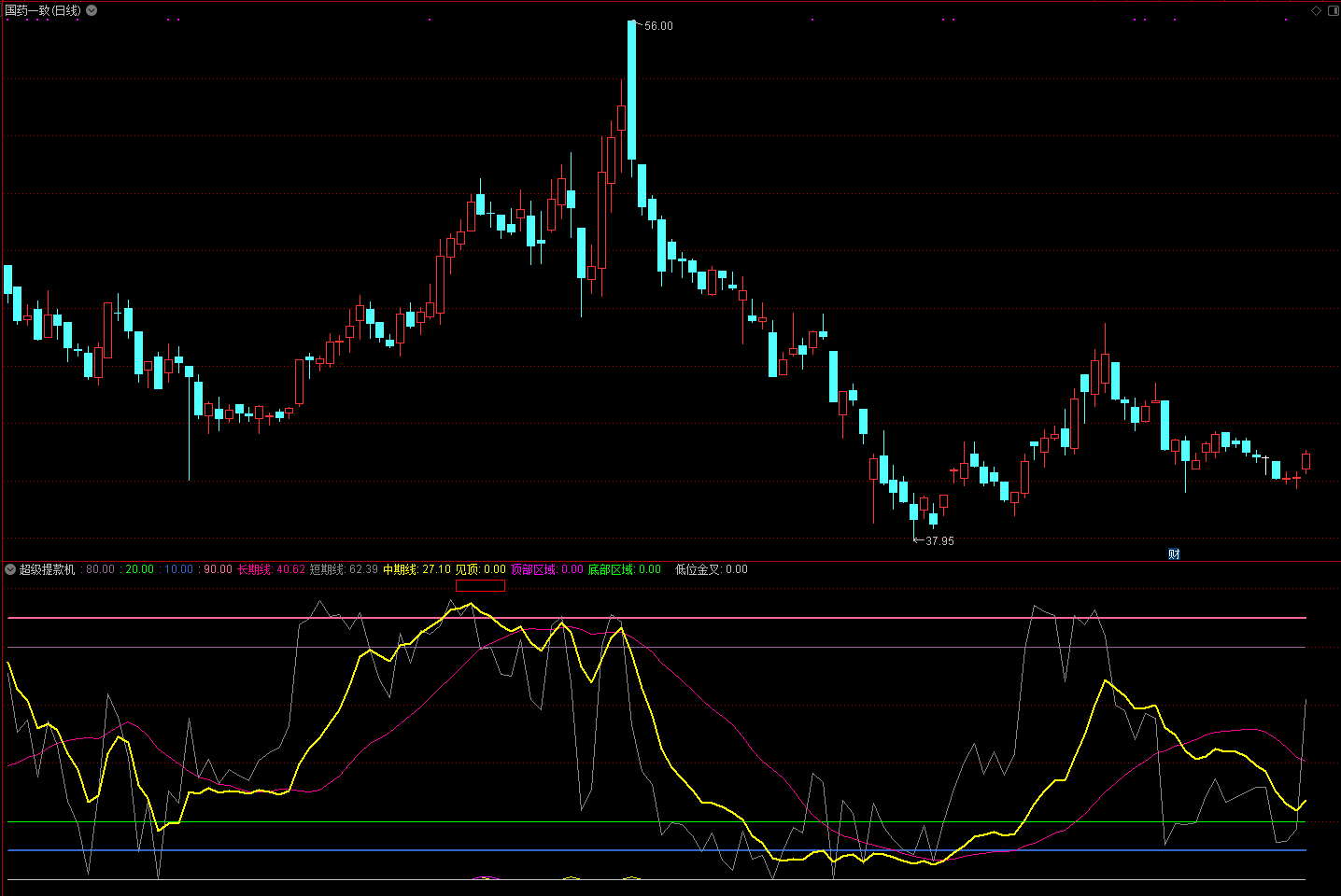The width and height of the screenshot is (1341, 896).
Task: Click the 国药一致(日线) chart title
Action: click(43, 10)
